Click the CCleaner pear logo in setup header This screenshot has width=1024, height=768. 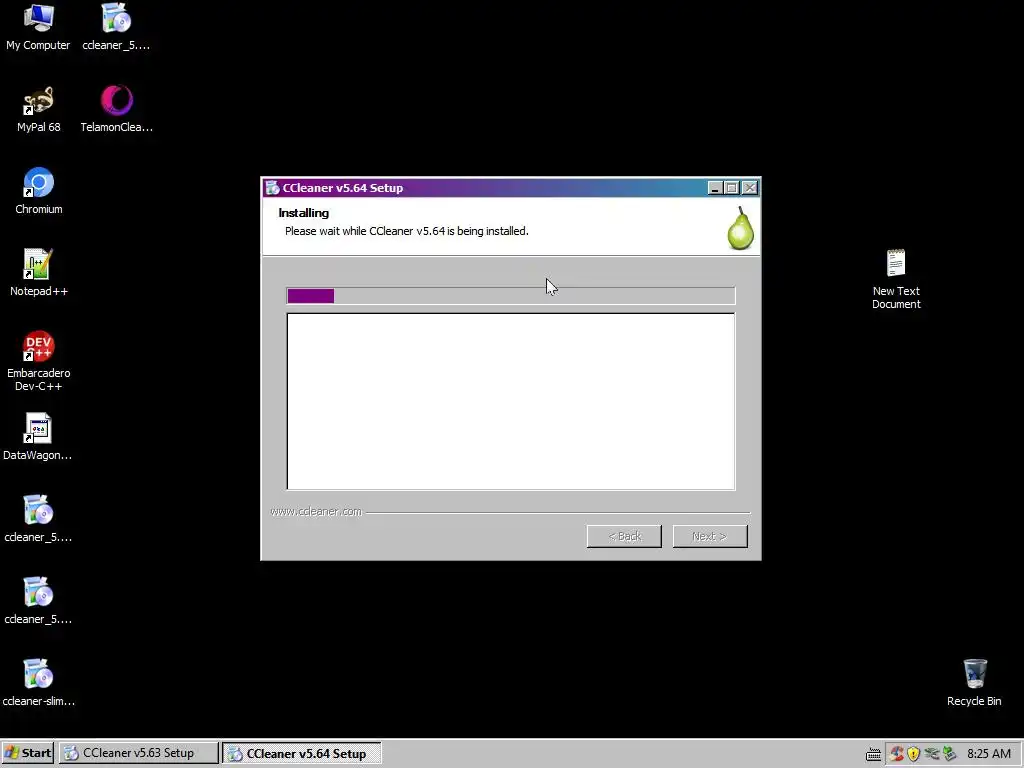(x=741, y=228)
